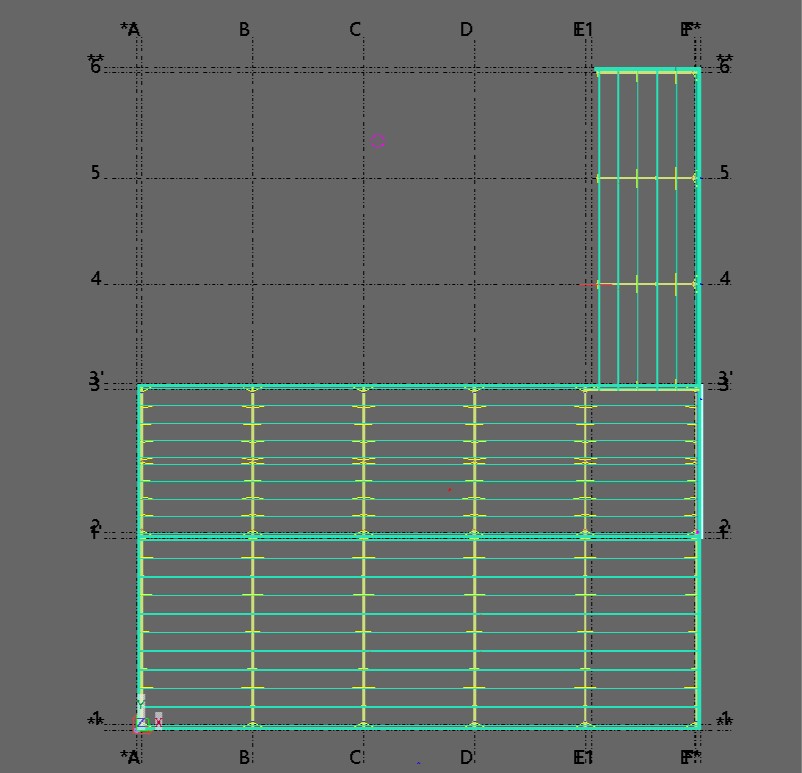
Task: Select the bottom grid label B
Action: (244, 757)
